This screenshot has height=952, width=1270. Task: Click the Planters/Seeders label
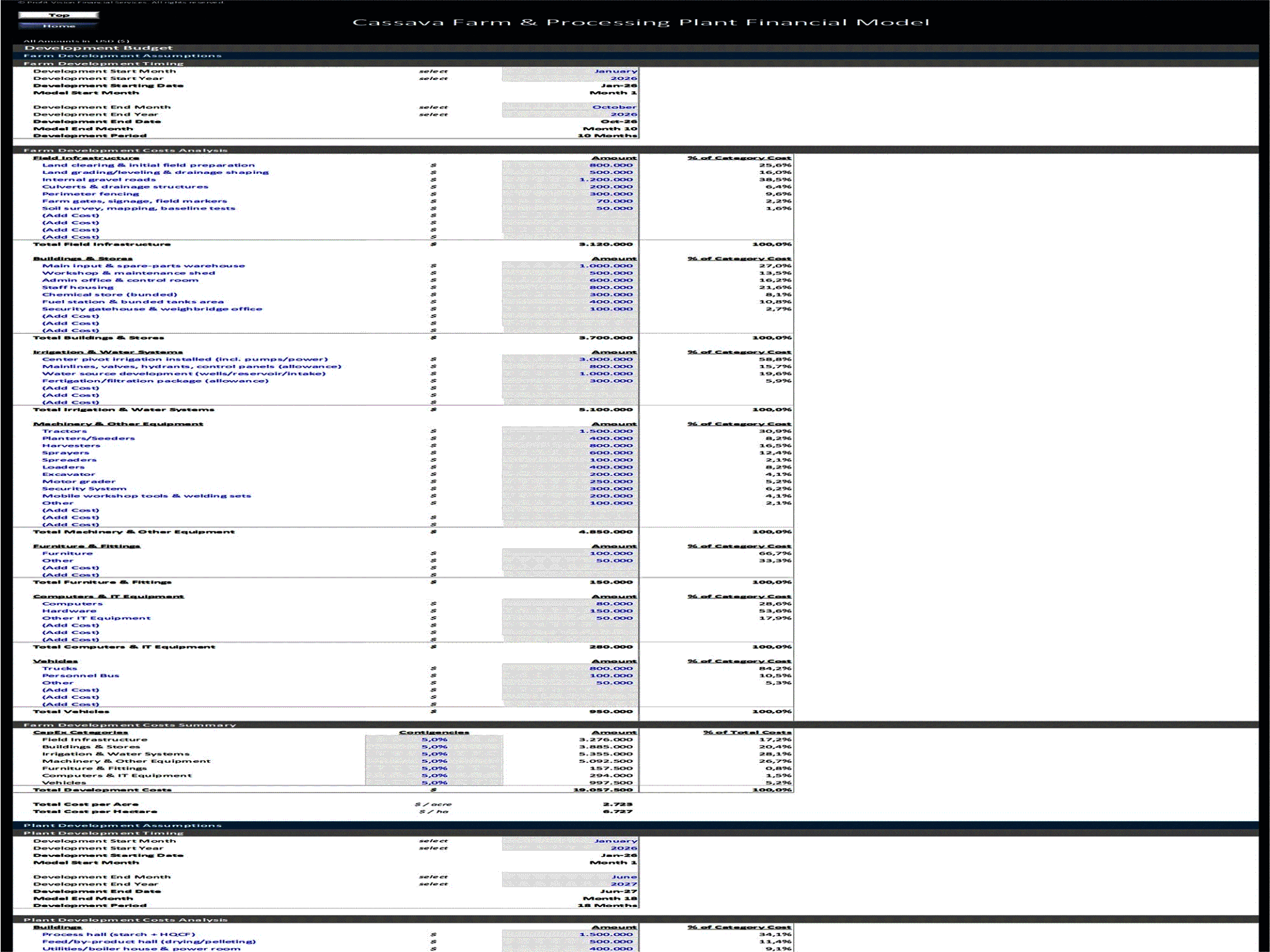point(88,438)
